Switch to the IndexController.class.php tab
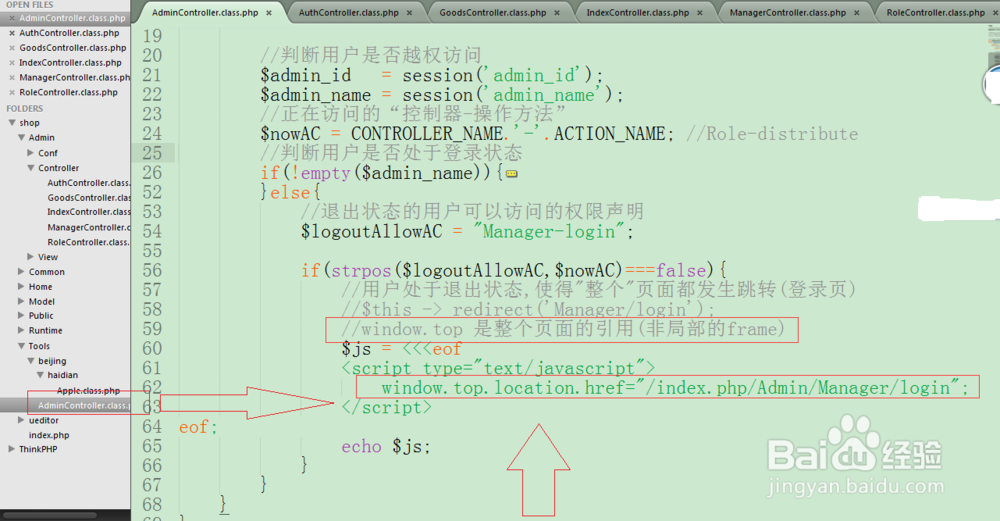Viewport: 1000px width, 521px height. tap(638, 13)
